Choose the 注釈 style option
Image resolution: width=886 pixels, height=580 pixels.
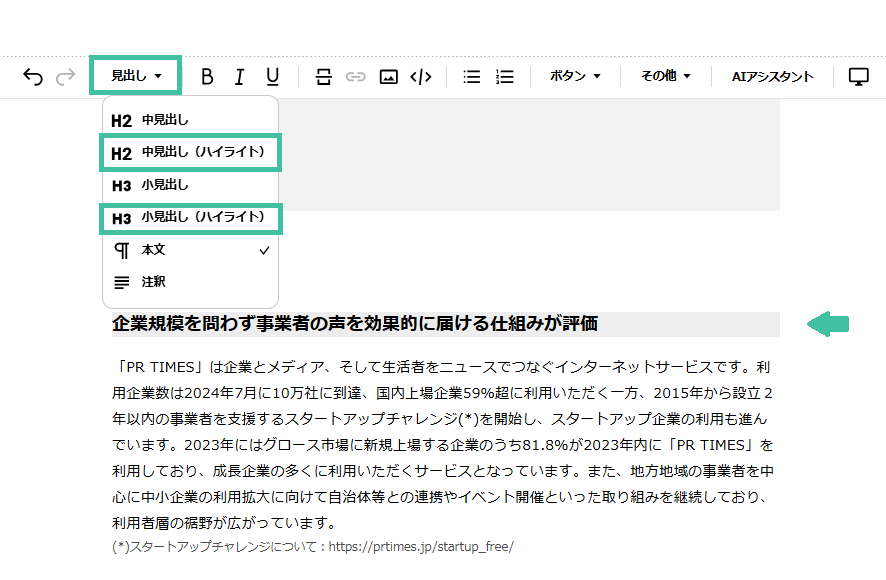pyautogui.click(x=190, y=282)
